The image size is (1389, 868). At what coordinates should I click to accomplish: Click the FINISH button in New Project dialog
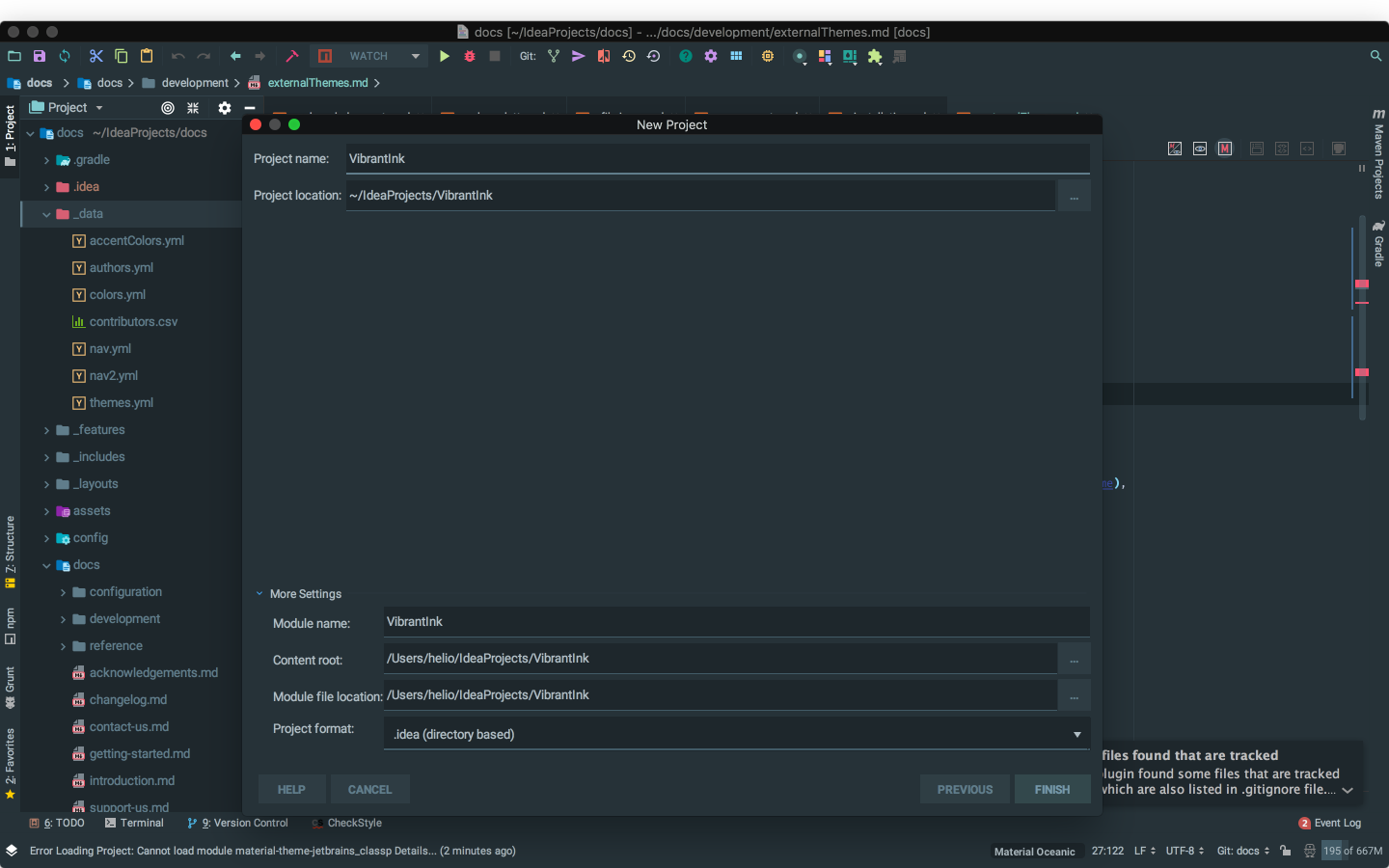point(1052,789)
